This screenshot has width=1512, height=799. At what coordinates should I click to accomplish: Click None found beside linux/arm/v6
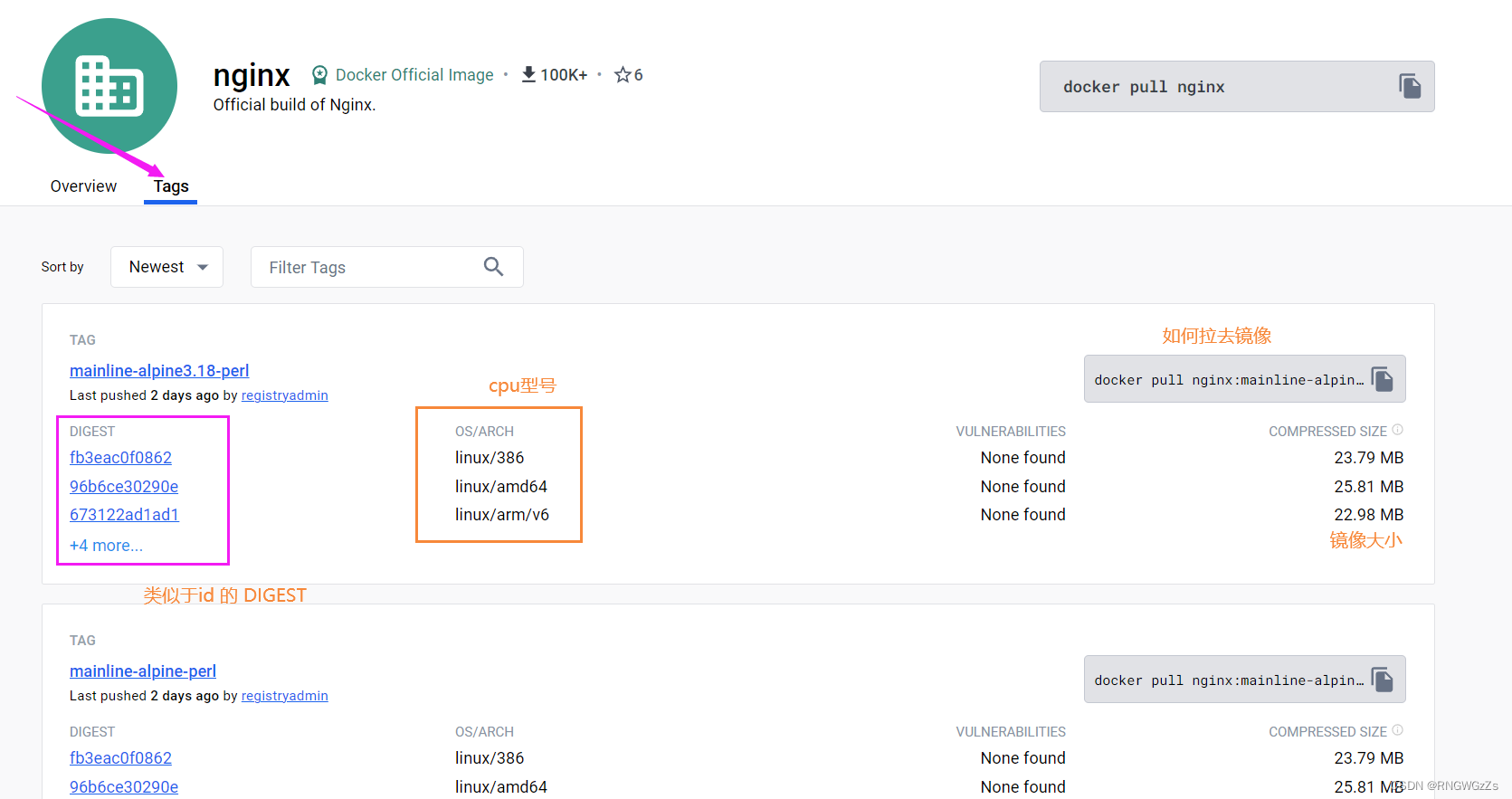pyautogui.click(x=1022, y=514)
